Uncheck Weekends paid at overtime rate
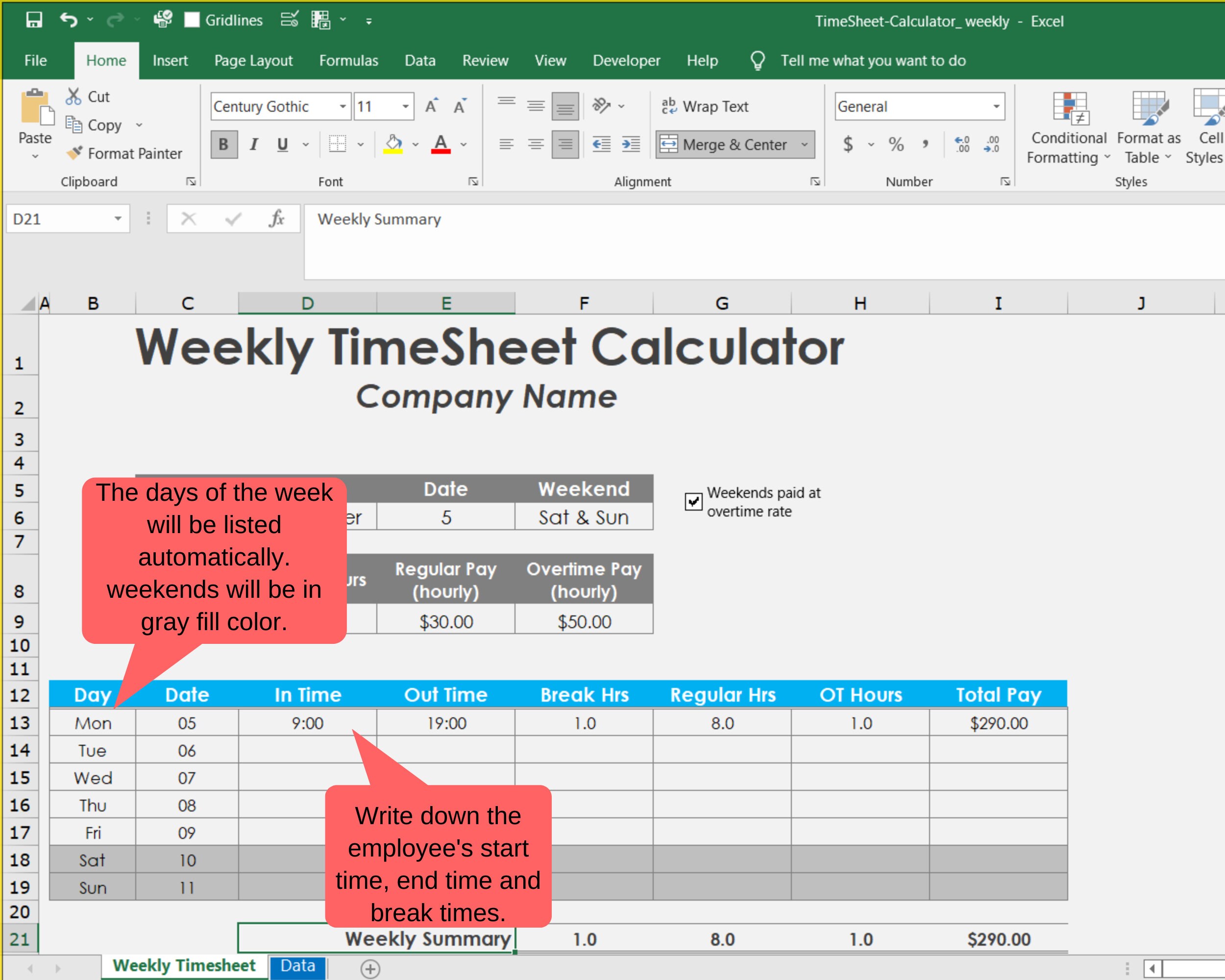This screenshot has height=980, width=1225. [693, 502]
